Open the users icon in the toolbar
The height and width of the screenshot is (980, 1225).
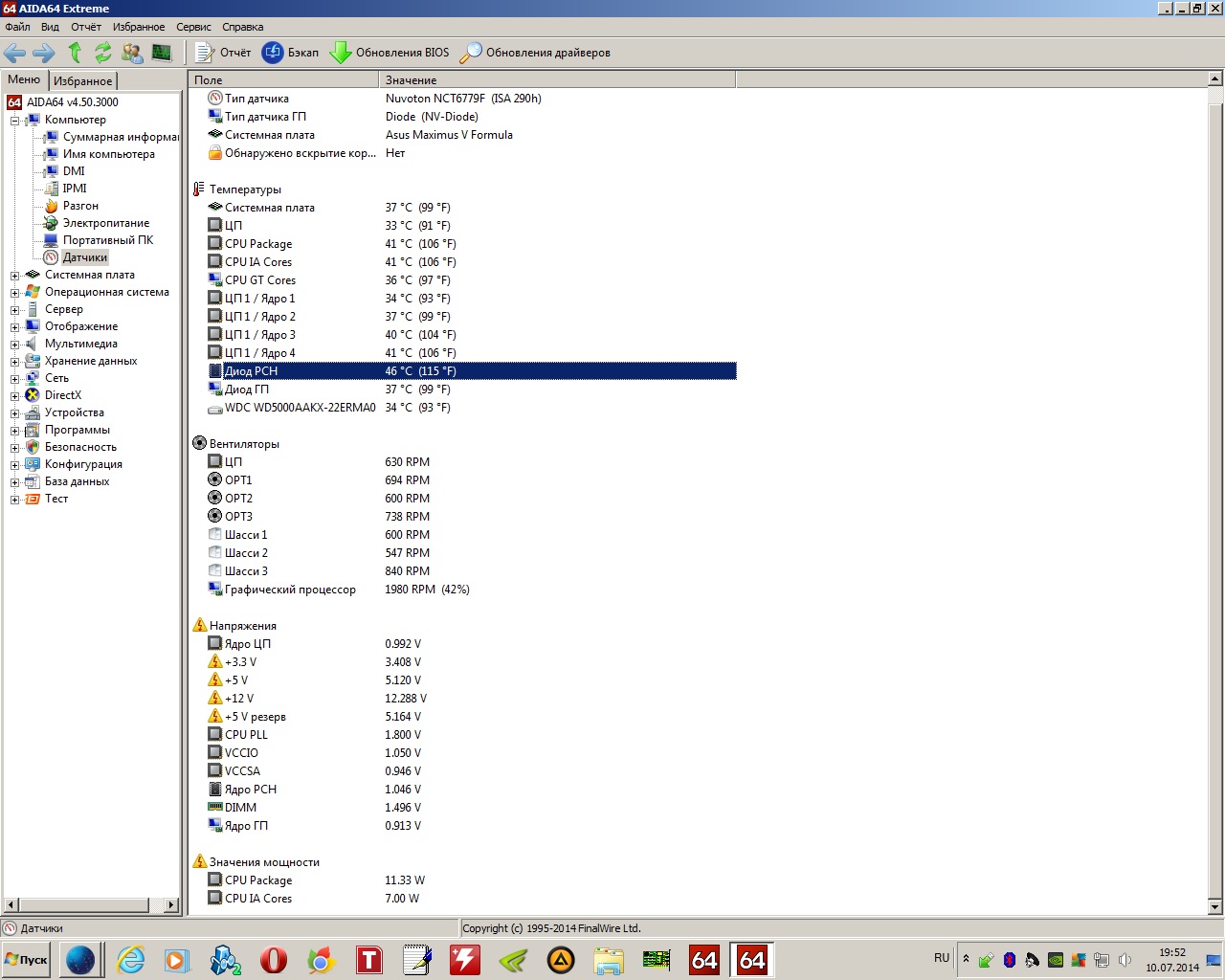pos(132,53)
